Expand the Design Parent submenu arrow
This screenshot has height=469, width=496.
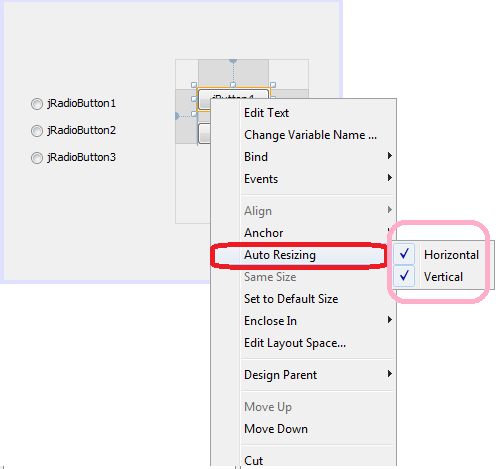tap(389, 374)
